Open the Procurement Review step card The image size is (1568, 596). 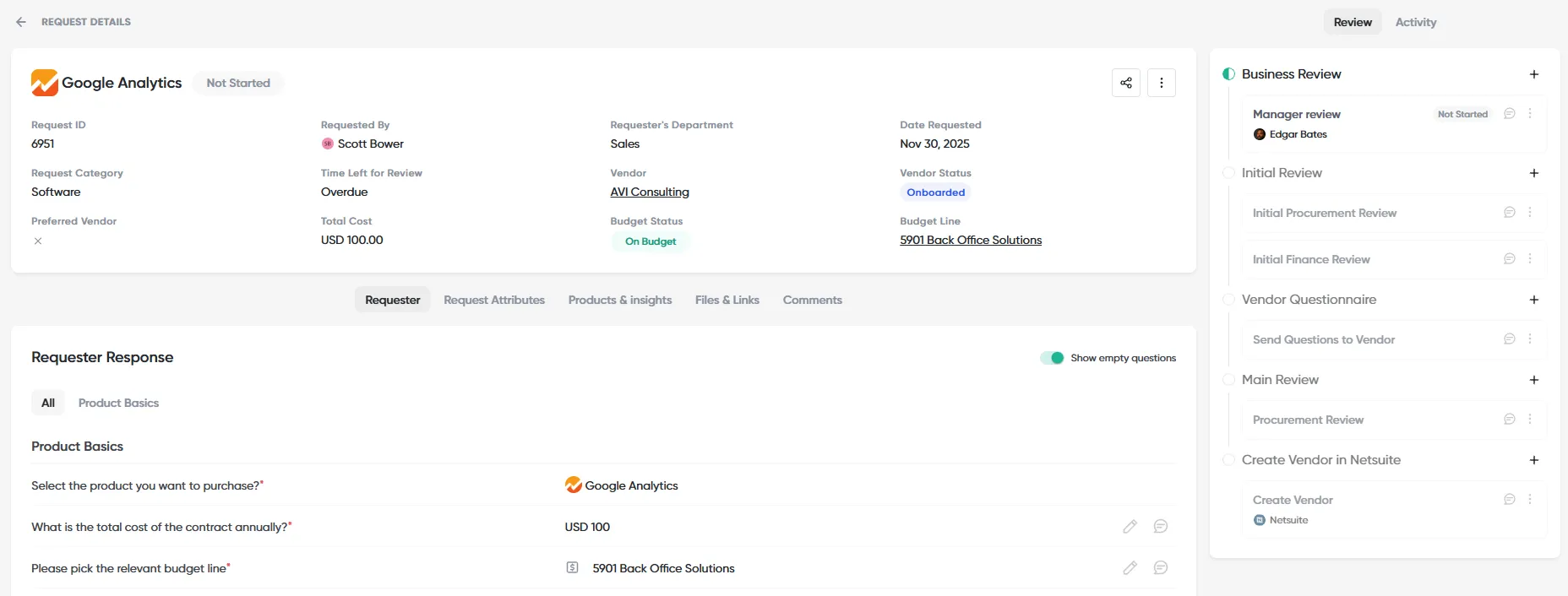tap(1393, 420)
